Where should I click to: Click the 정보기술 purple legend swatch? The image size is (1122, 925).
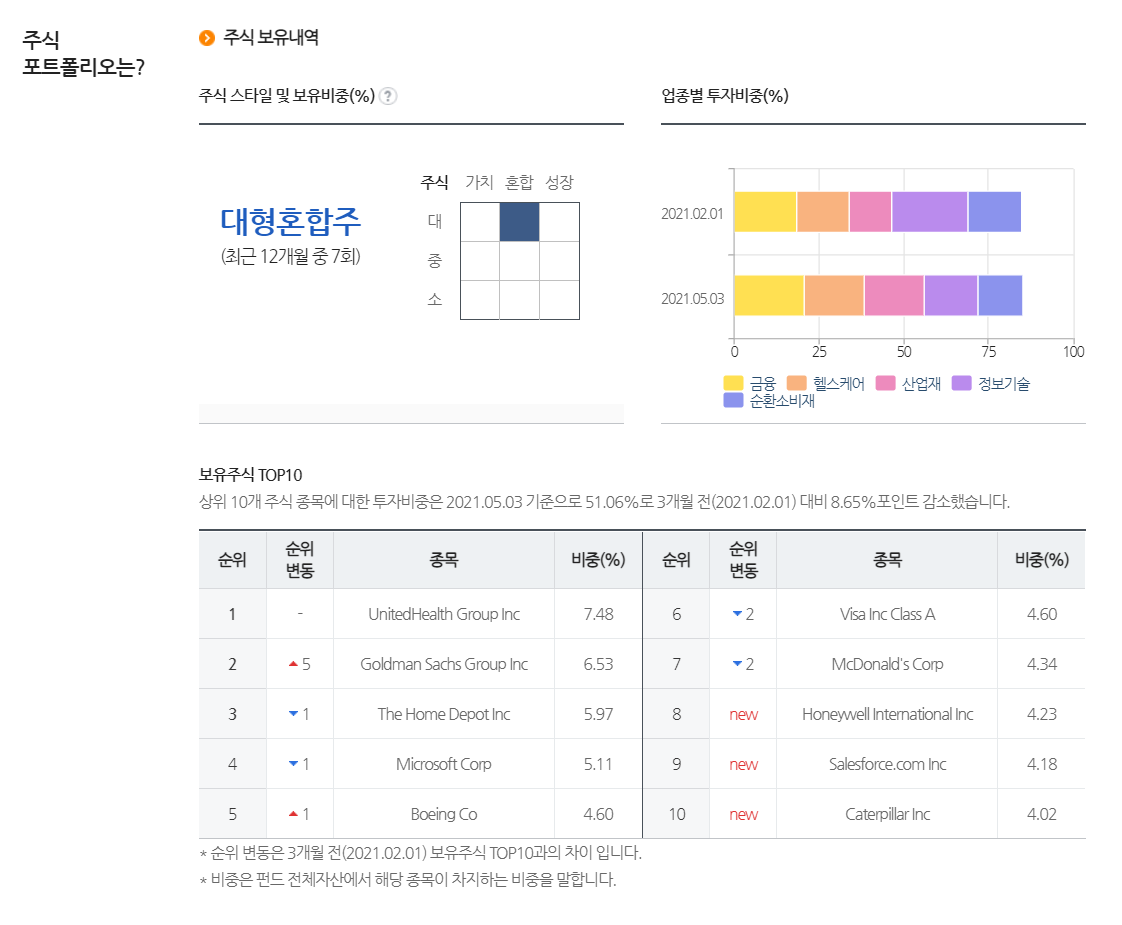point(962,383)
